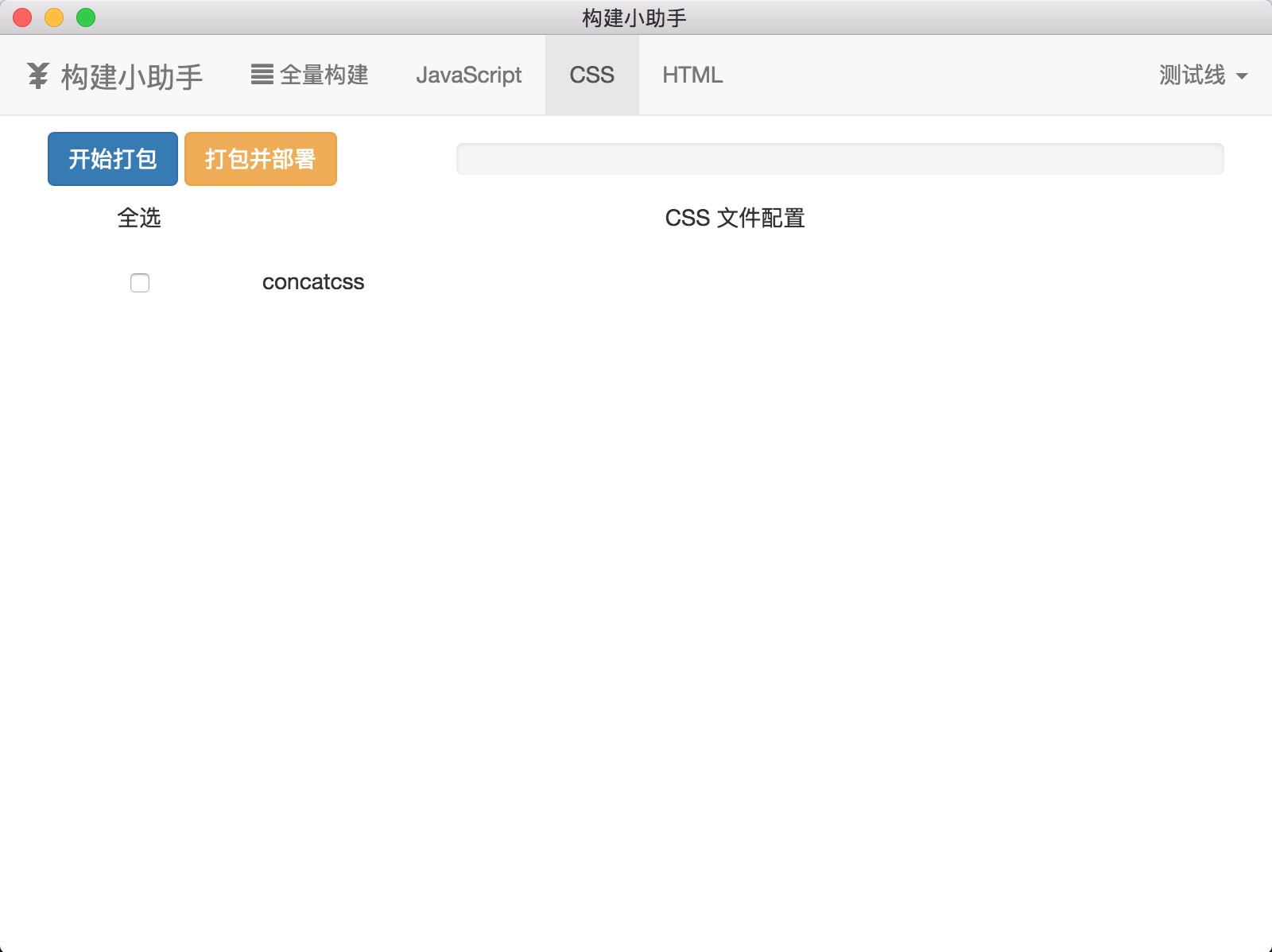Click the 打包并部署 button
The height and width of the screenshot is (952, 1272).
click(x=261, y=159)
